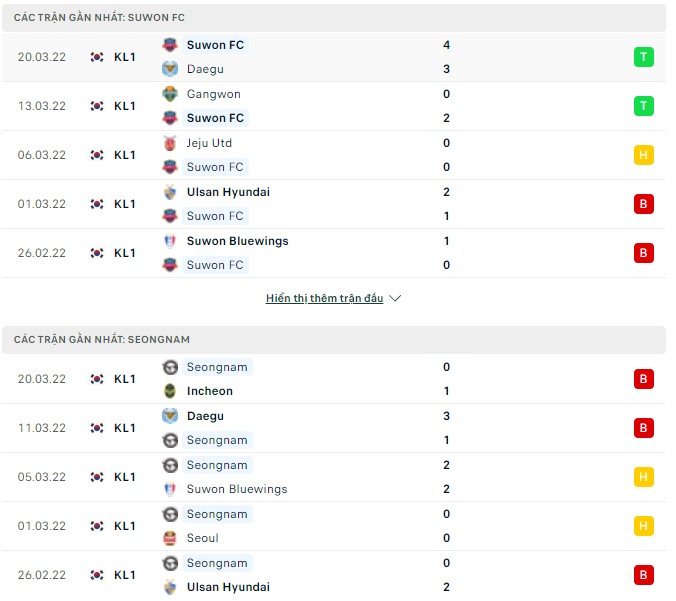Click the Jeju Utd team crest
The width and height of the screenshot is (676, 601).
tap(169, 143)
